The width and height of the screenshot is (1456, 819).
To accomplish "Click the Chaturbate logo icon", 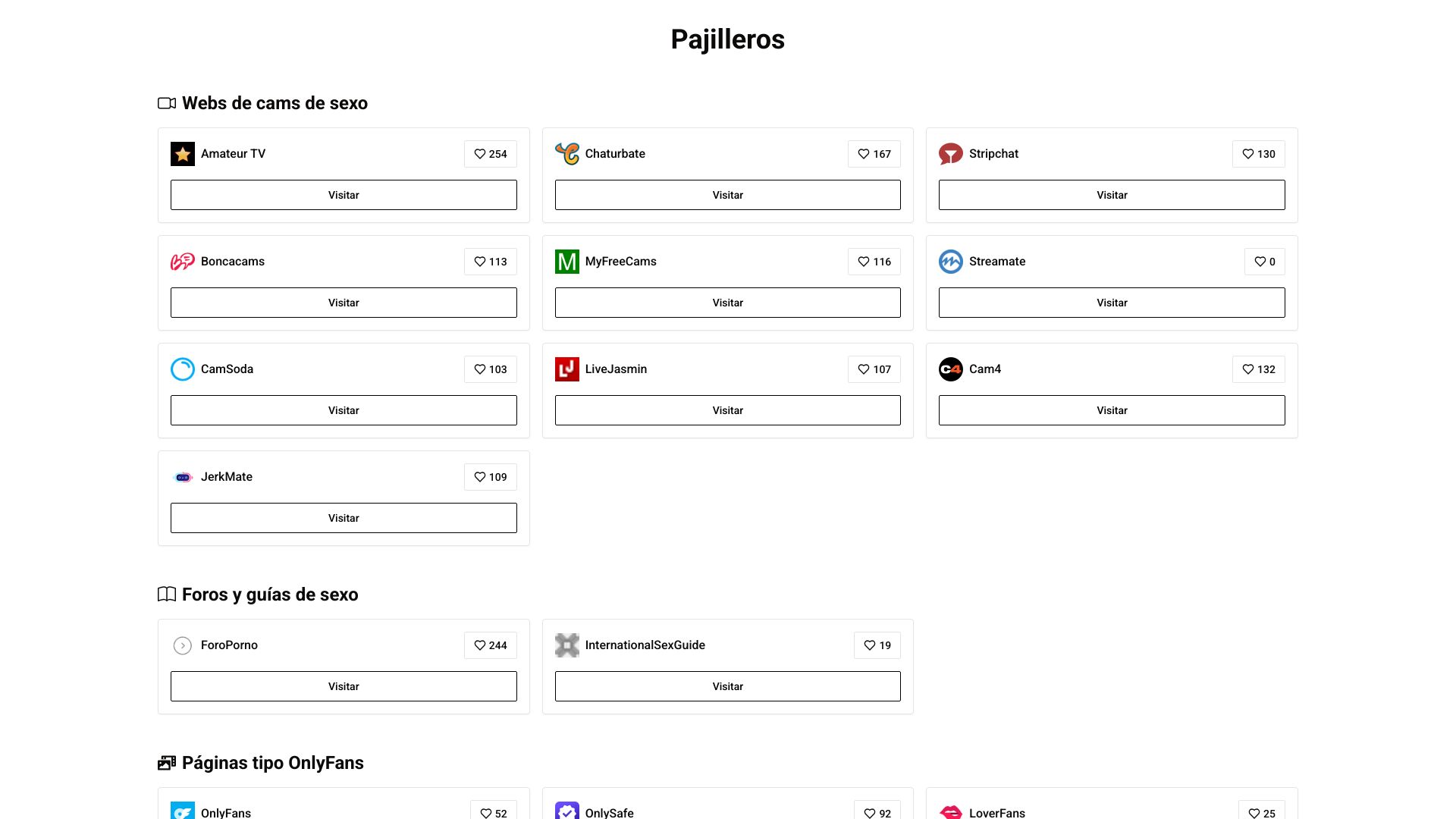I will 566,154.
